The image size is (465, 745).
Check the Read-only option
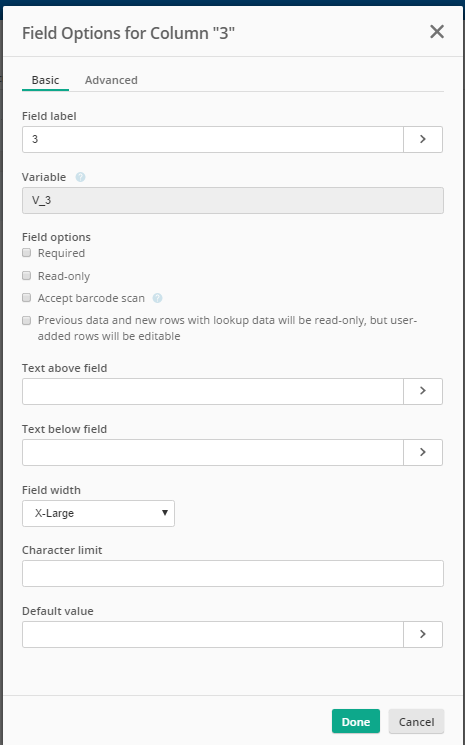tap(27, 276)
